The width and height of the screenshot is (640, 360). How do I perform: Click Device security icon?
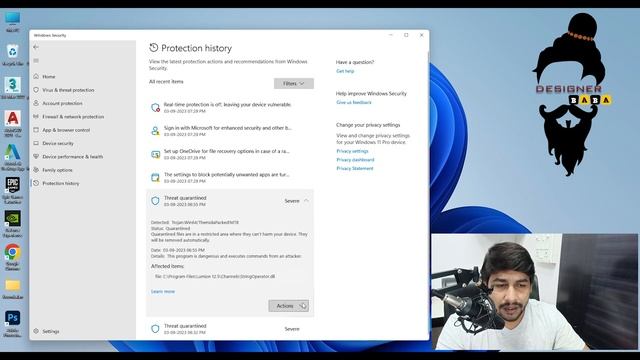(x=36, y=143)
